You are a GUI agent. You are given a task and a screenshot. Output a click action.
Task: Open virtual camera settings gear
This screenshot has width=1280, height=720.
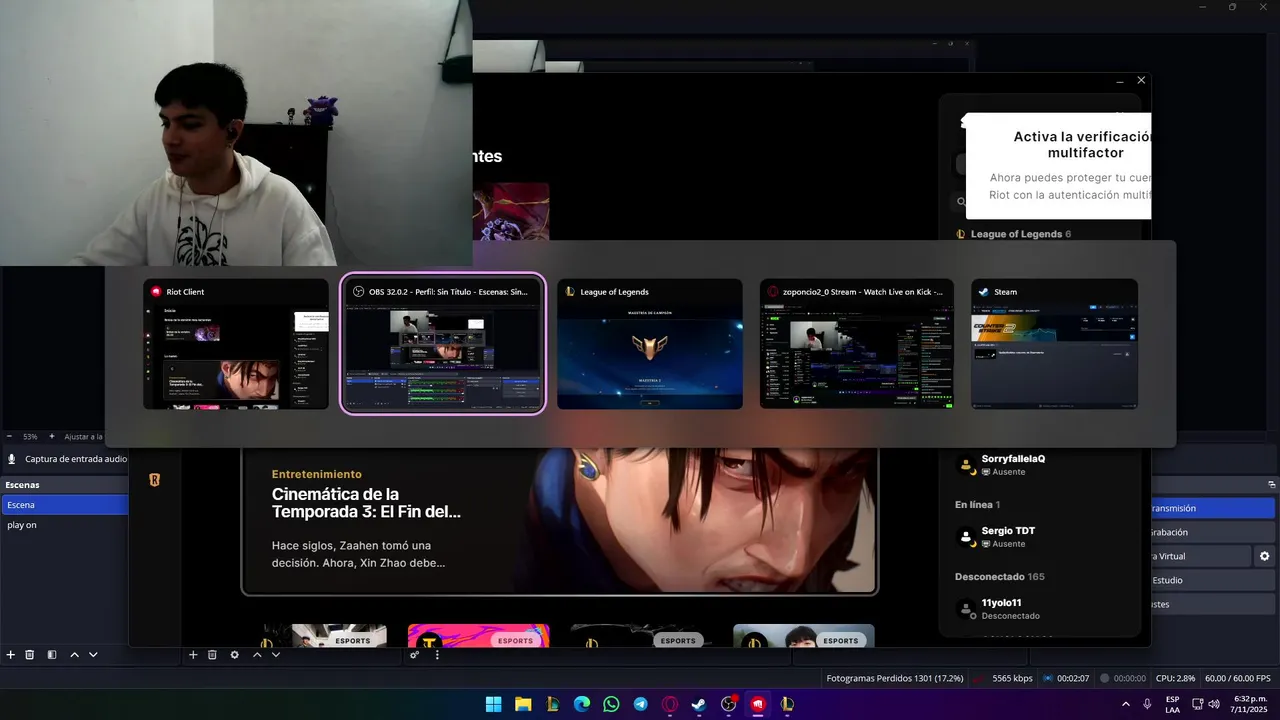point(1265,556)
